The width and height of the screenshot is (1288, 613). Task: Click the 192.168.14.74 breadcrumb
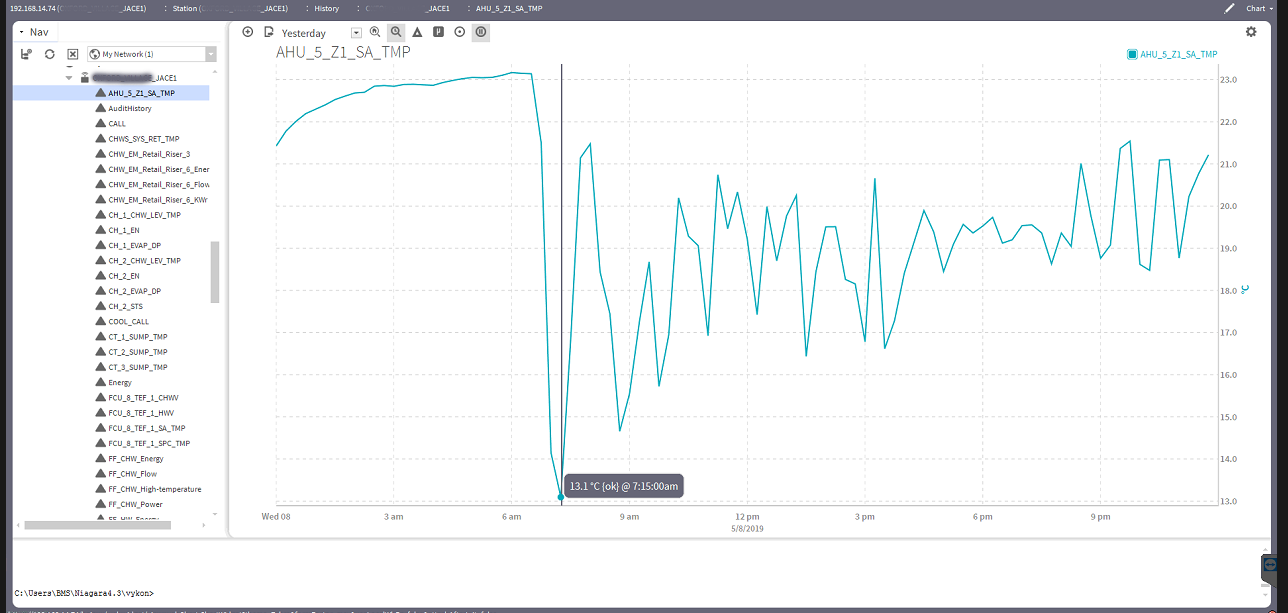tap(78, 8)
